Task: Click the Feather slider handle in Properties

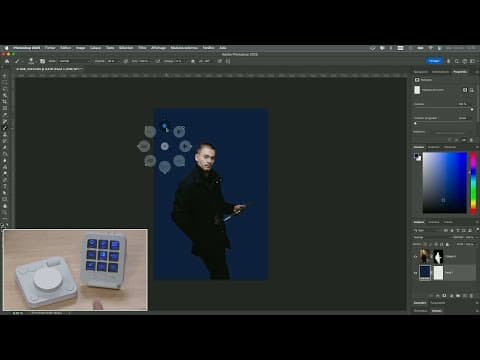Action: [x=415, y=123]
